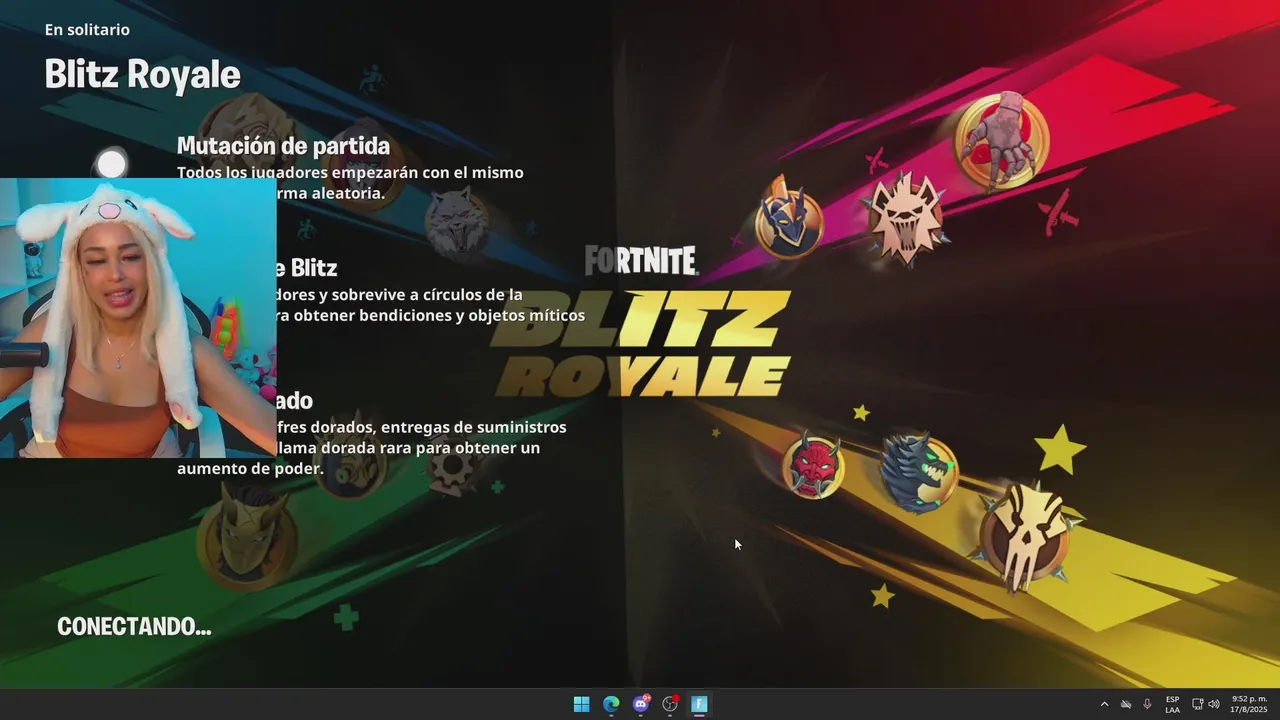
Task: Click the cloud sync tray icon
Action: click(1126, 704)
